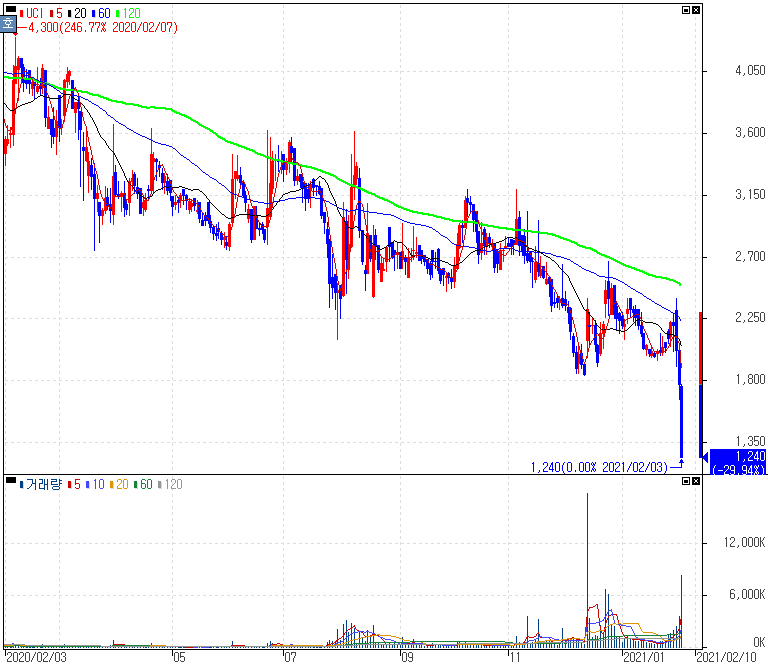The image size is (768, 664).
Task: Click the black rectangle icon in price panel
Action: (x=11, y=9)
